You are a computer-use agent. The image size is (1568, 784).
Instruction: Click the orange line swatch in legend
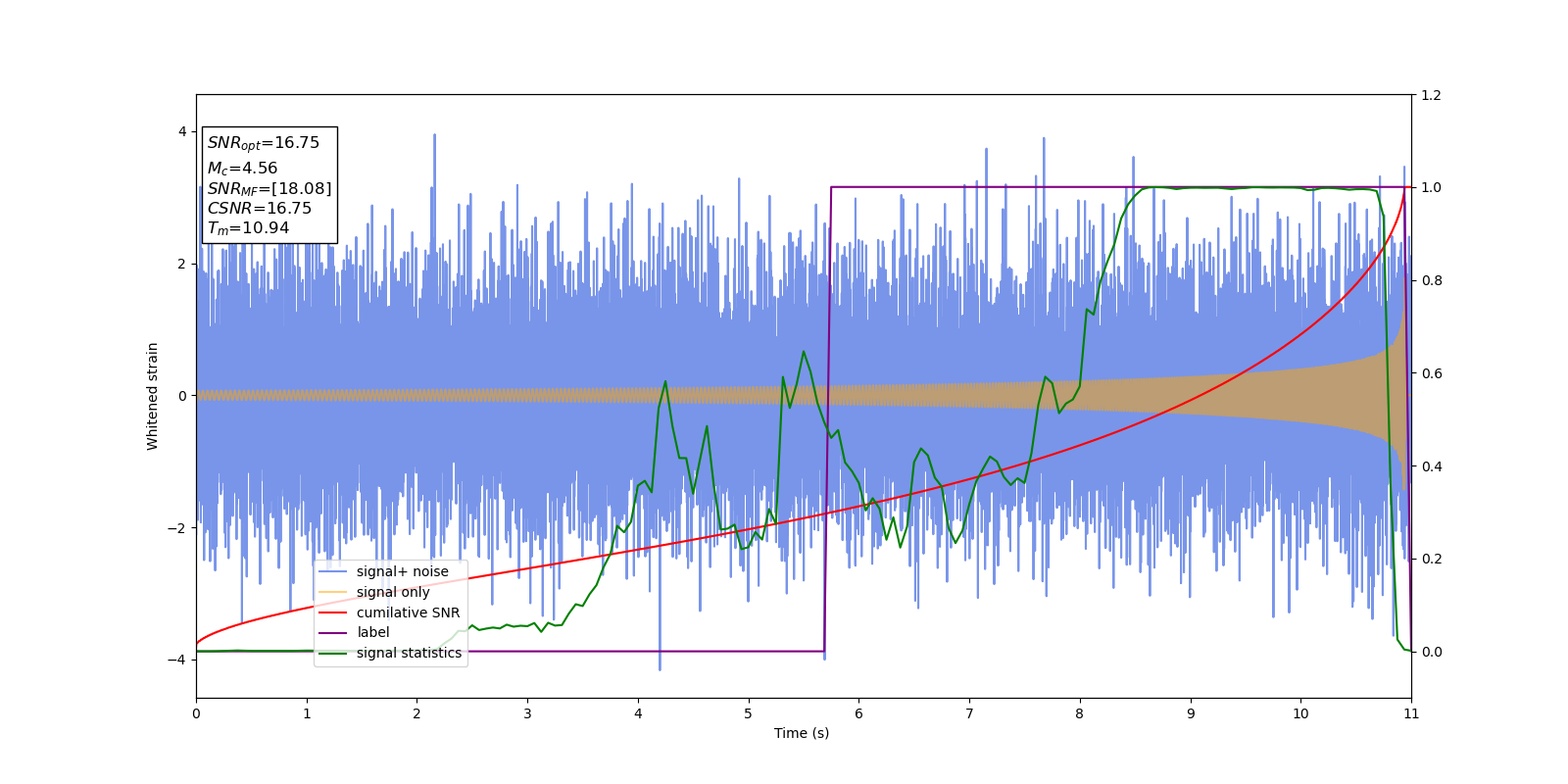[333, 592]
